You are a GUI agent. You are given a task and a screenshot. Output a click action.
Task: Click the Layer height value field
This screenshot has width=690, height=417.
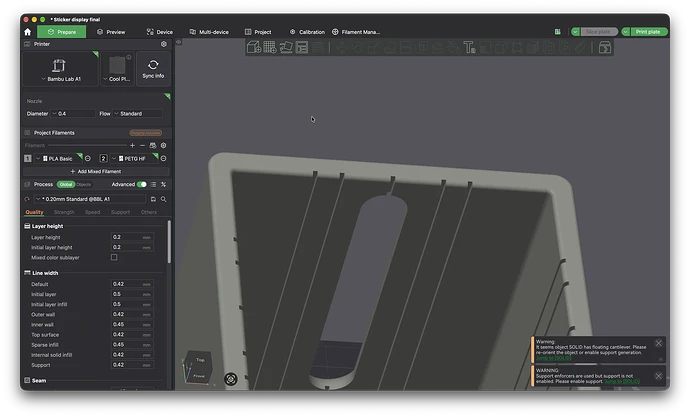132,237
